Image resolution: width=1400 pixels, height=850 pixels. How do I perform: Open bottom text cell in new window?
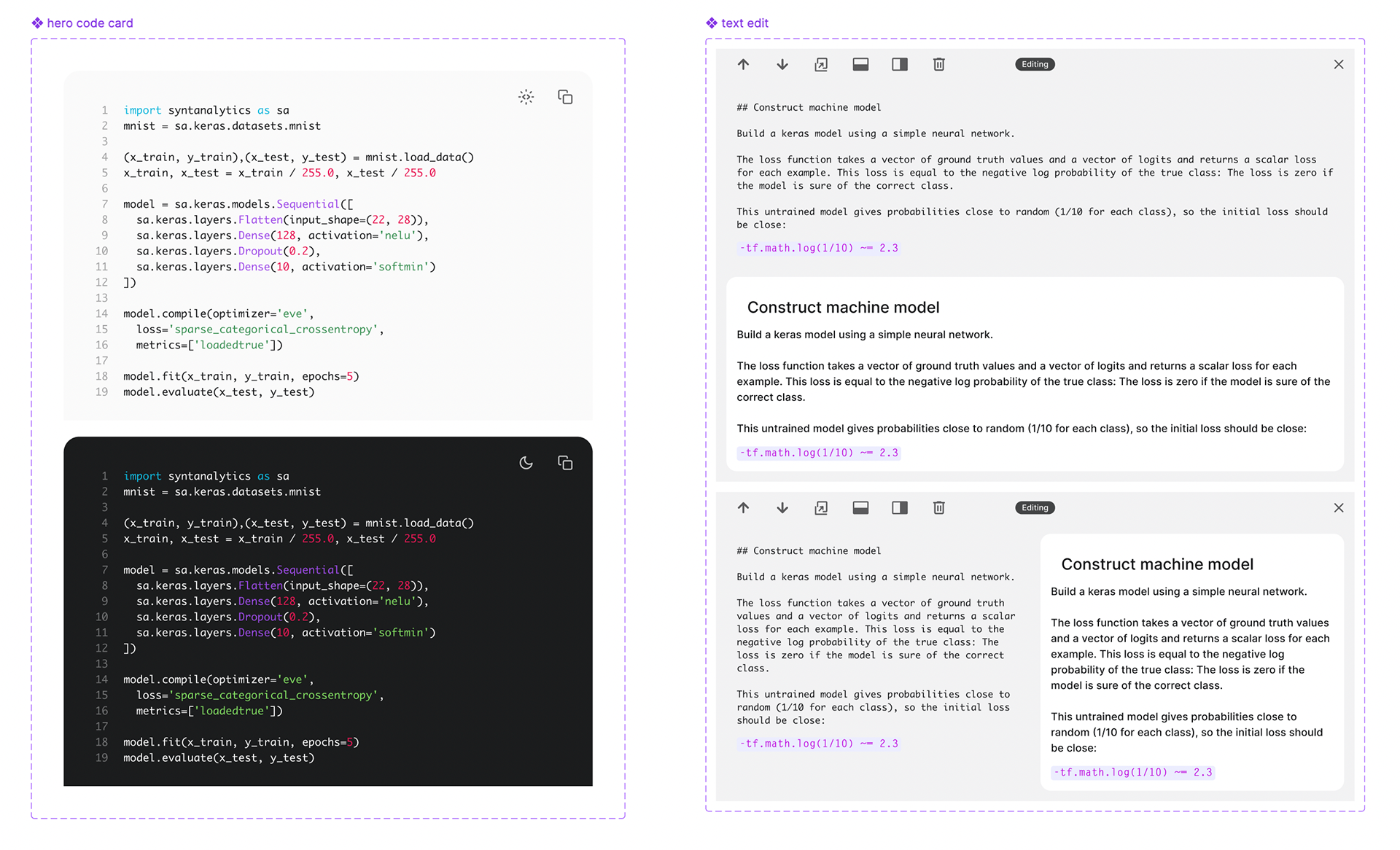pos(821,507)
